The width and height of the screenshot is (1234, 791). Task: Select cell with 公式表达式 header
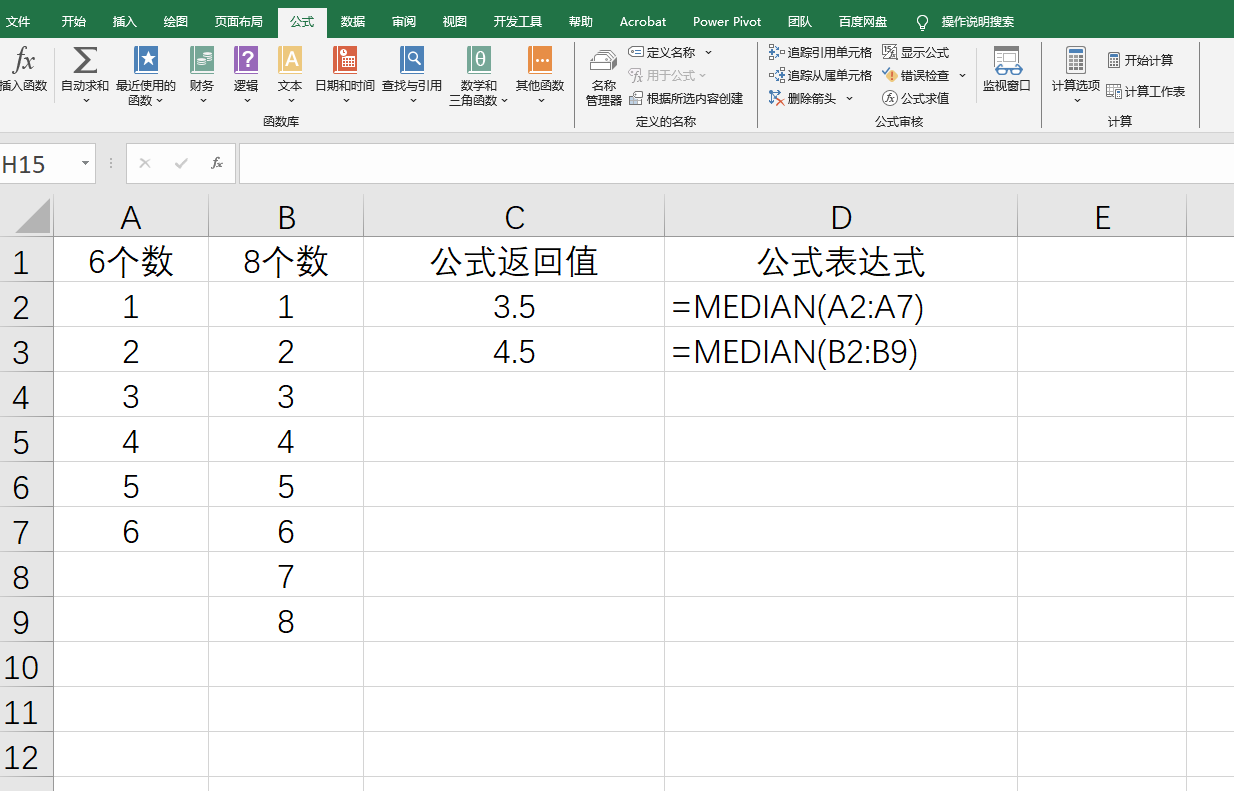point(841,260)
